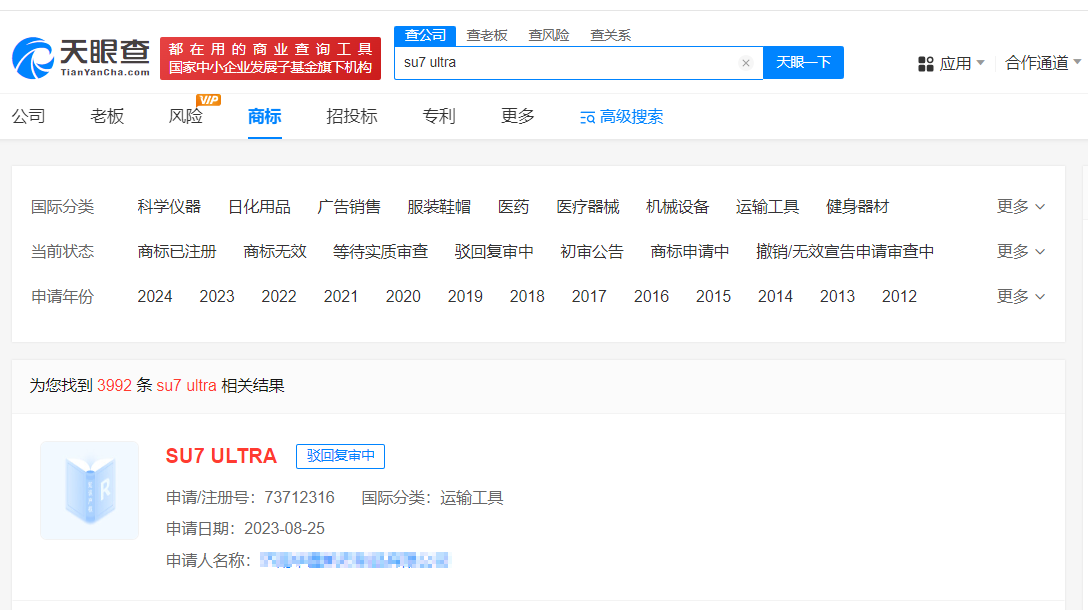
Task: Switch to the 专利 tab
Action: pyautogui.click(x=439, y=116)
